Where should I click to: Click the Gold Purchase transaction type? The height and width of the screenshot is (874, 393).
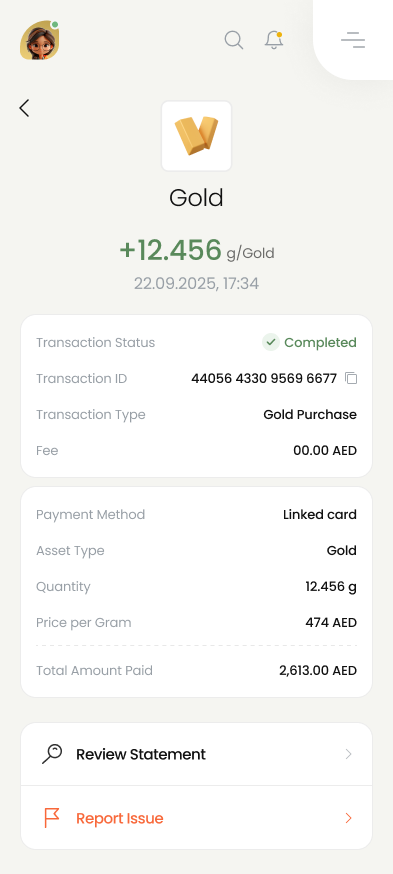point(310,415)
